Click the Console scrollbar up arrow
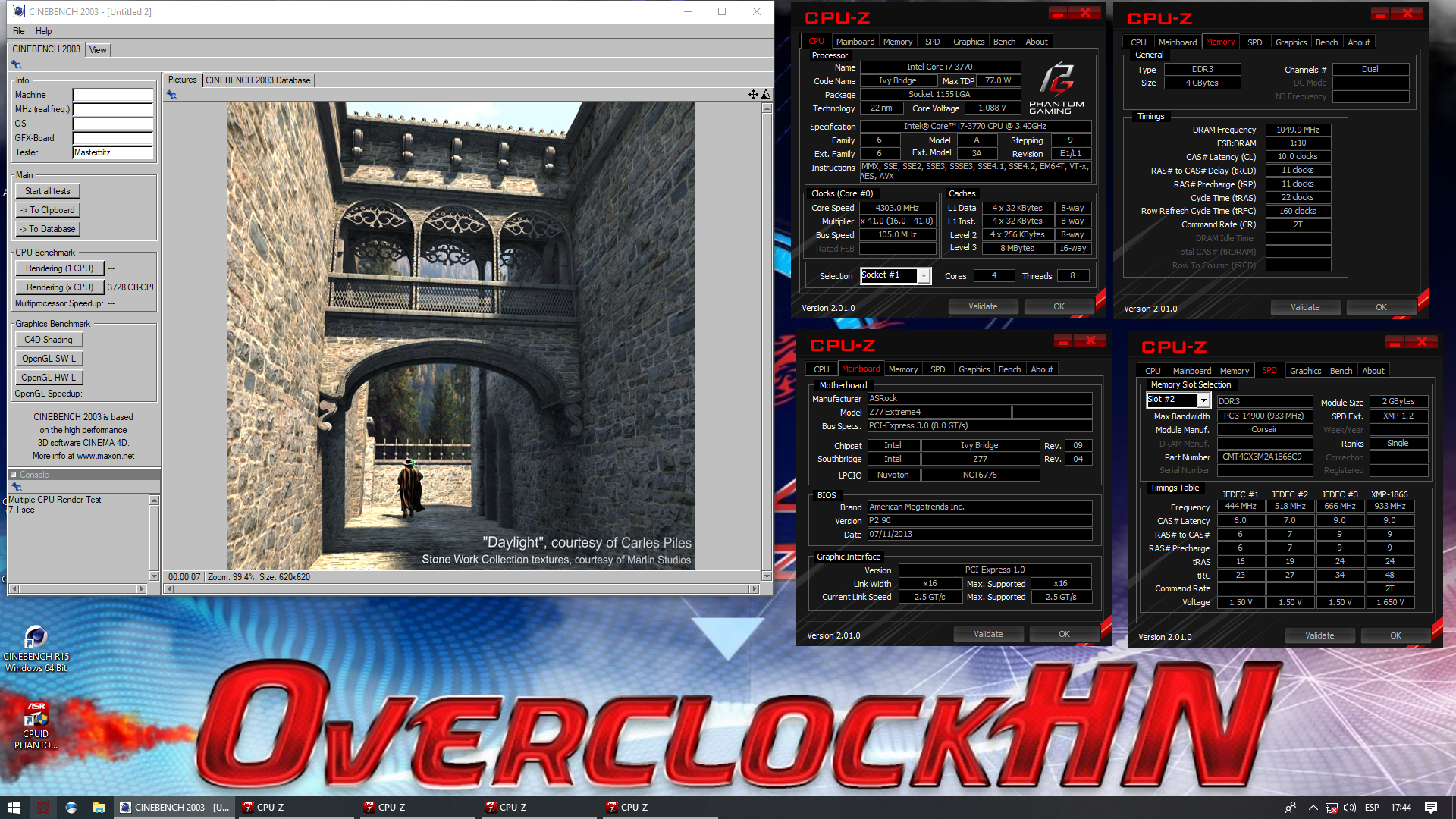This screenshot has width=1456, height=819. click(x=154, y=500)
